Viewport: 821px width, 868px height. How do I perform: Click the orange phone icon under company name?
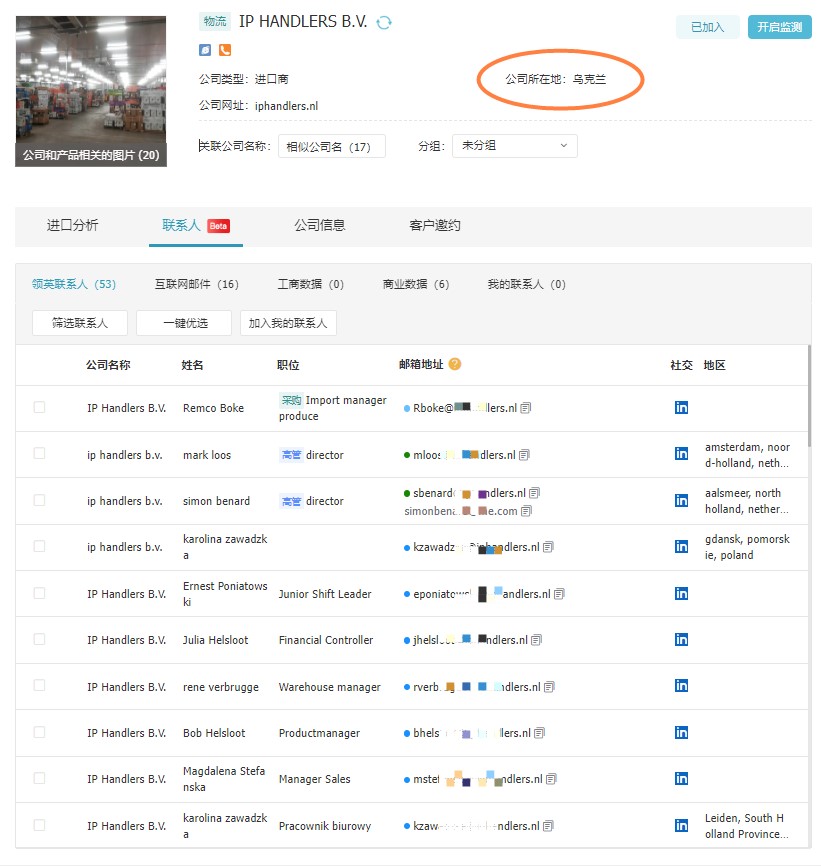click(225, 50)
